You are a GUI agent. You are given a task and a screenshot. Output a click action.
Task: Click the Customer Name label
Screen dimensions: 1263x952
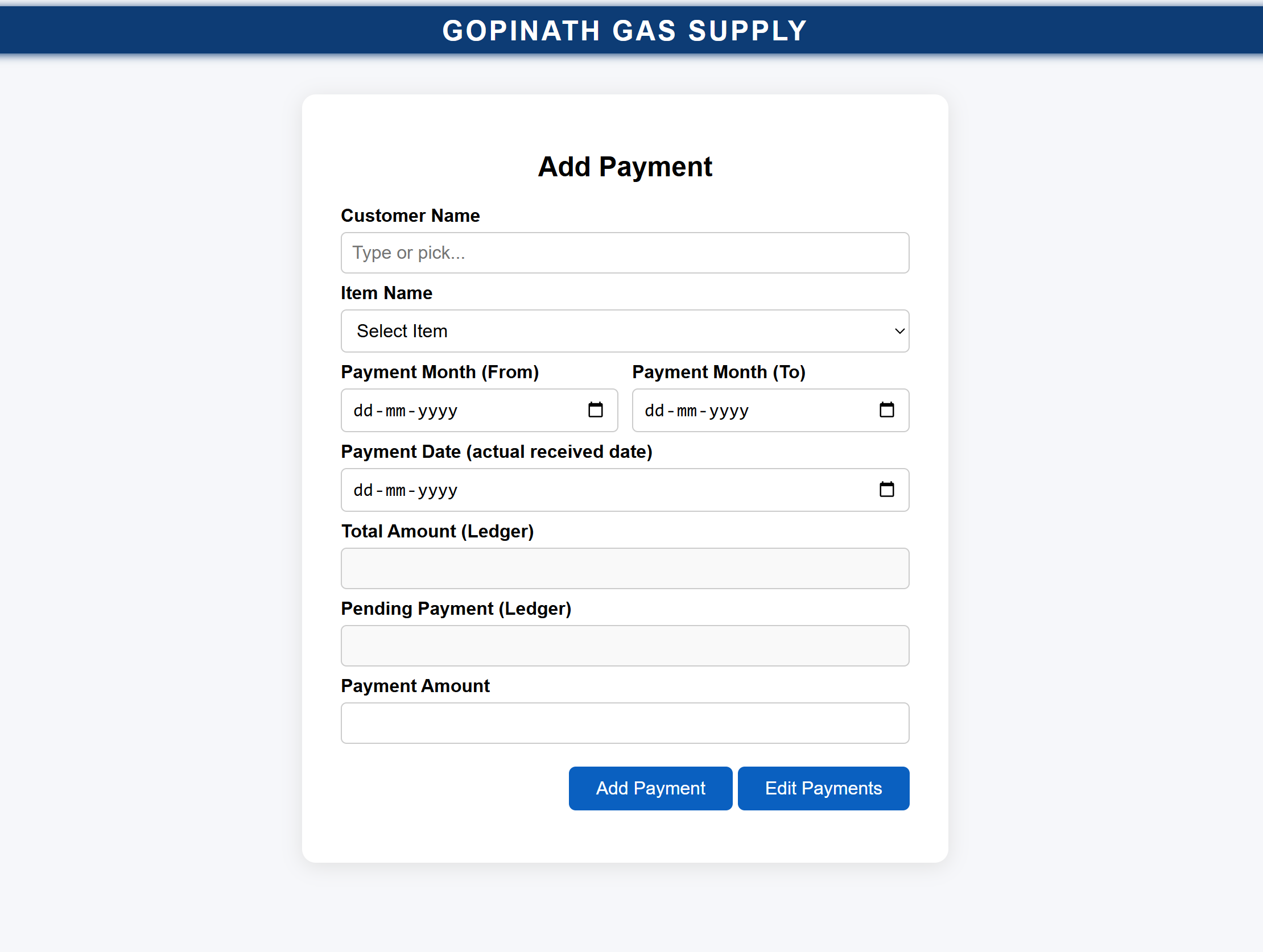410,216
